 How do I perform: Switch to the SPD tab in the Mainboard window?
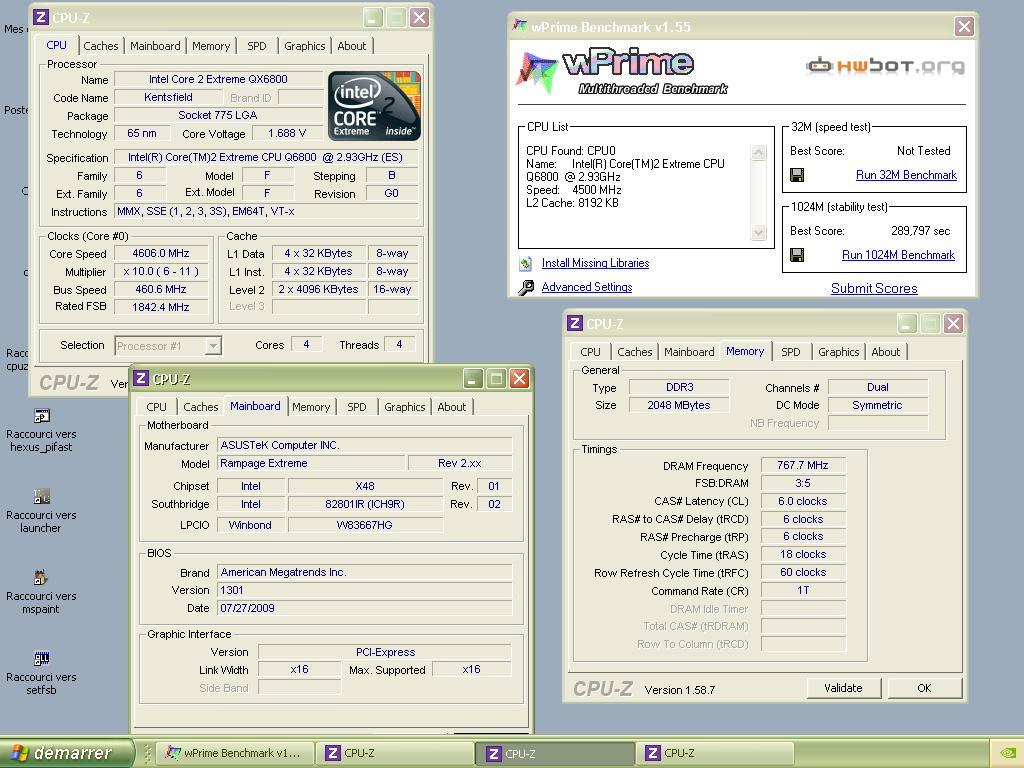coord(357,407)
